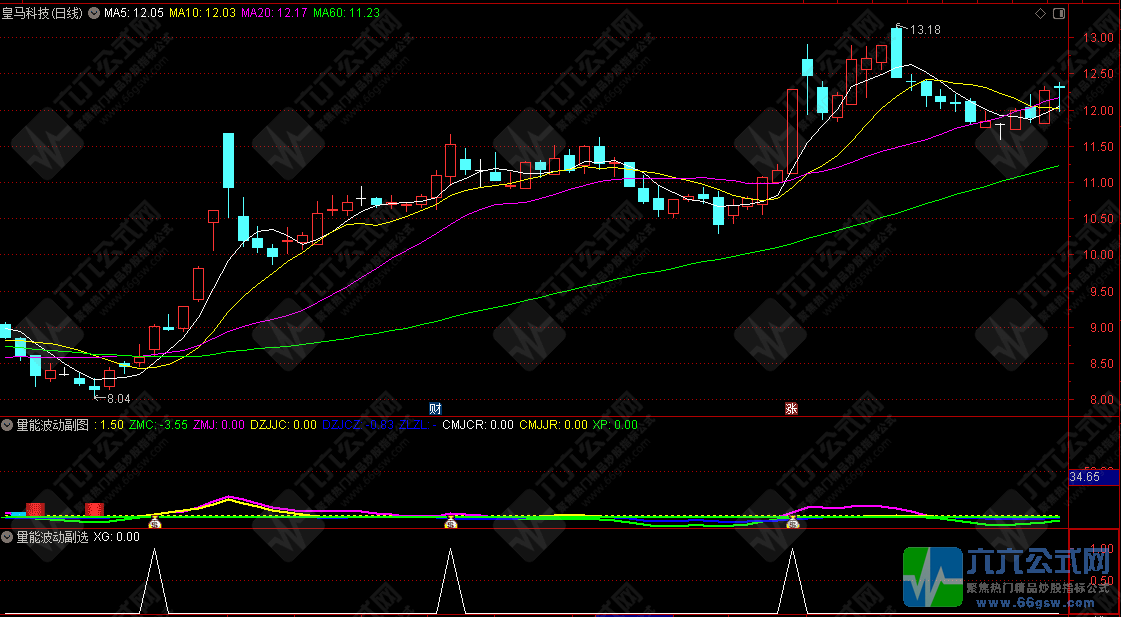Screen dimensions: 1121x617
Task: Click the diamond icon at chart top-right
Action: coord(1041,13)
